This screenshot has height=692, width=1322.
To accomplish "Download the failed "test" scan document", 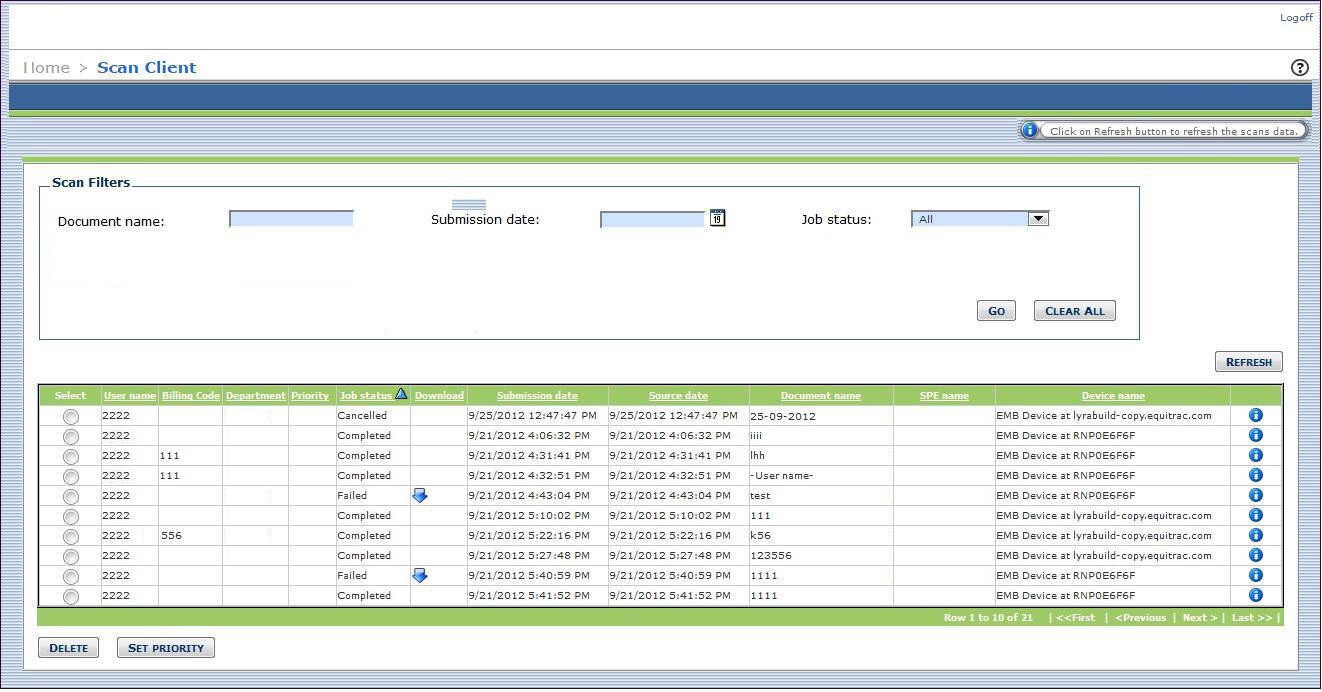I will (x=420, y=494).
